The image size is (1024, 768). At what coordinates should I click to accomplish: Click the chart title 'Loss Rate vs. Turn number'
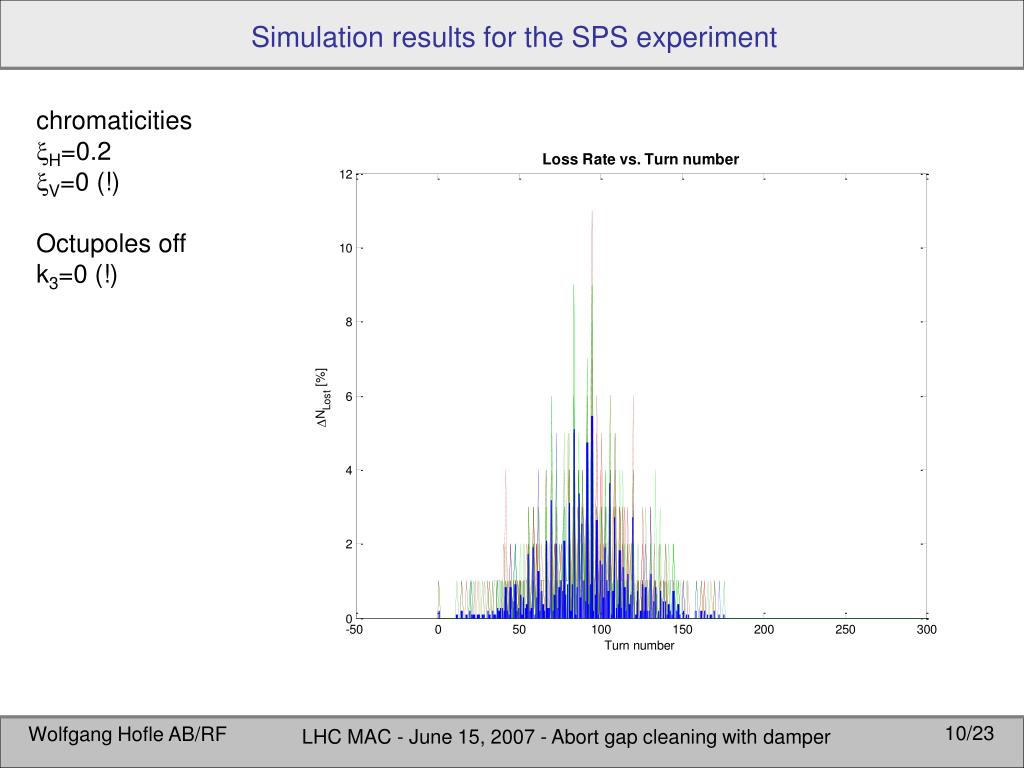click(641, 159)
